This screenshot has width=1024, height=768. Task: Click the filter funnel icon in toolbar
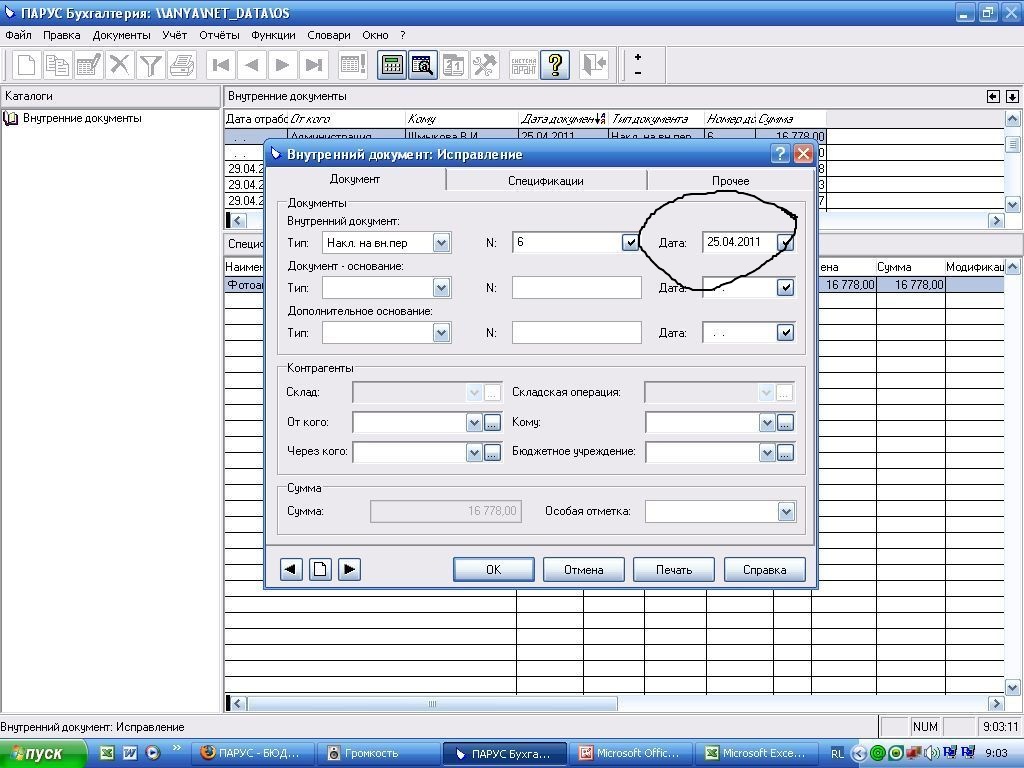[x=150, y=66]
